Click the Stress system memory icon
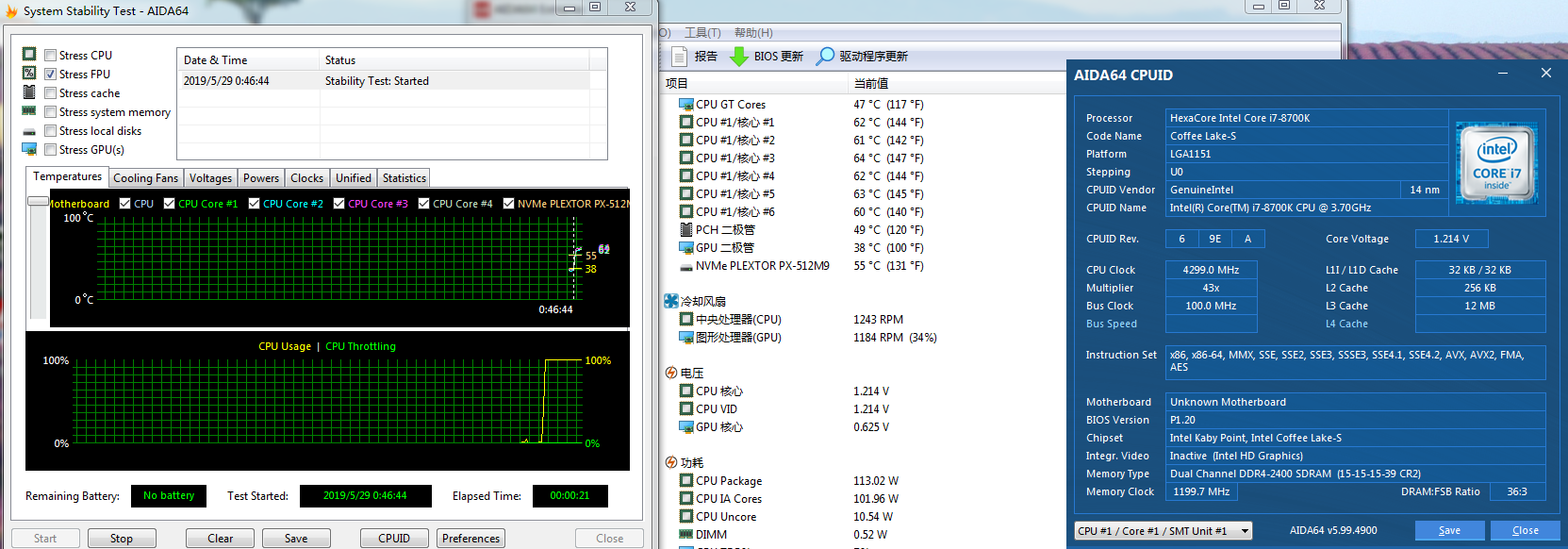This screenshot has height=549, width=1568. coord(29,111)
